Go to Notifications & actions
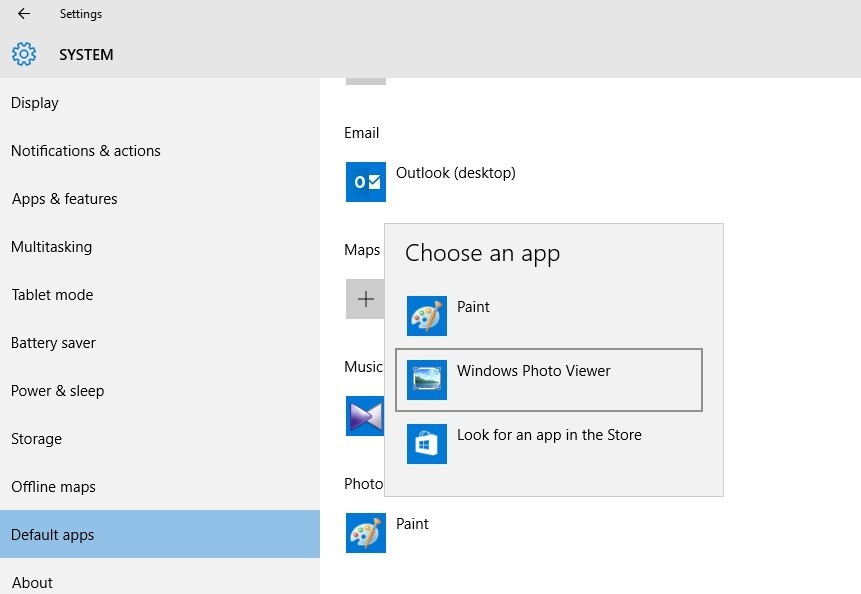Viewport: 861px width, 594px height. point(86,151)
